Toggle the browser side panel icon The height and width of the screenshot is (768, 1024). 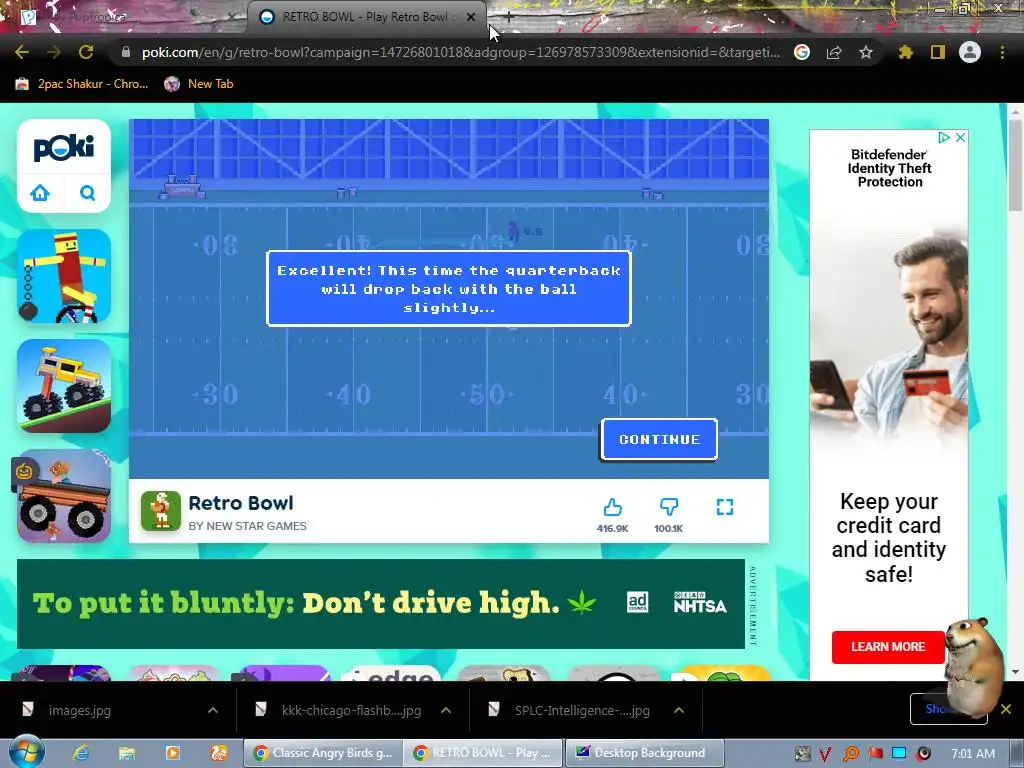coord(938,52)
